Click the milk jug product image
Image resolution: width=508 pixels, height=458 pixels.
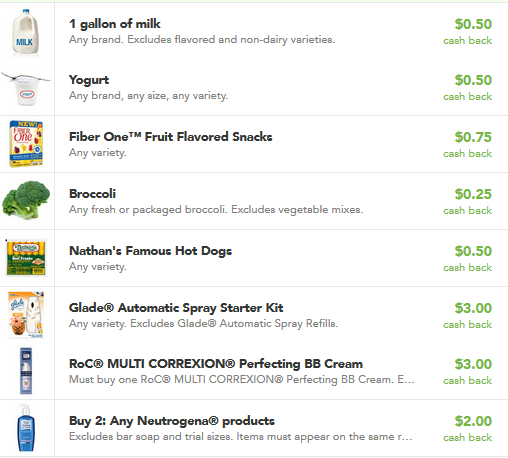point(25,32)
